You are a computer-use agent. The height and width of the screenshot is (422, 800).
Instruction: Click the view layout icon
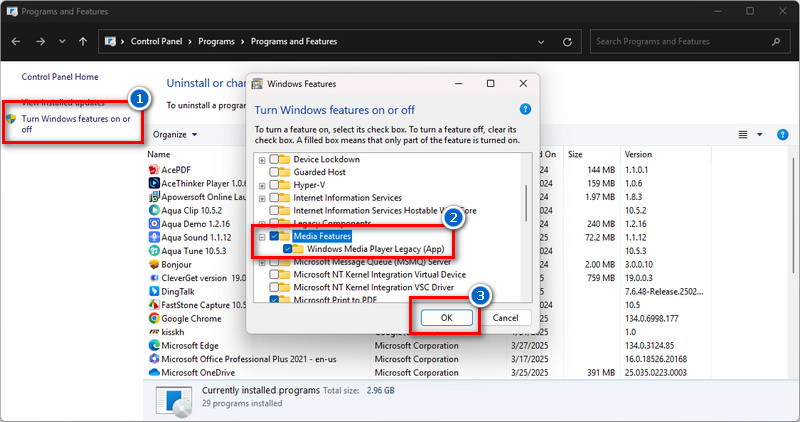tap(743, 135)
